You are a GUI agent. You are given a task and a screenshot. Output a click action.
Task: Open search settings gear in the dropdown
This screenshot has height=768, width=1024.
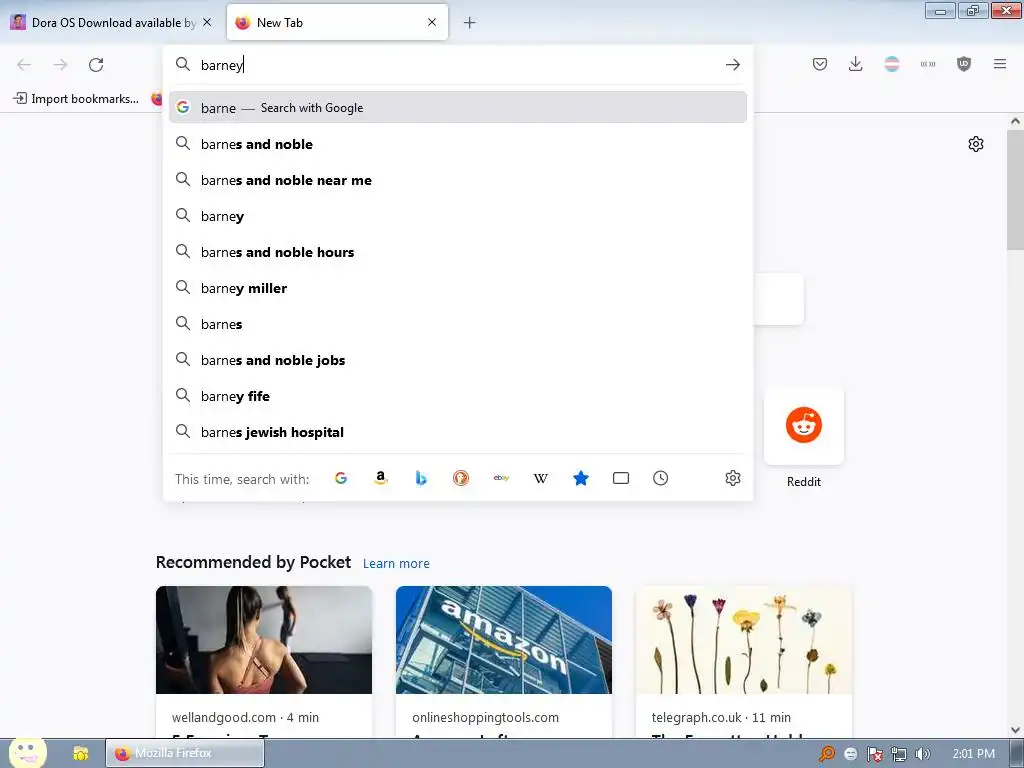pyautogui.click(x=733, y=478)
